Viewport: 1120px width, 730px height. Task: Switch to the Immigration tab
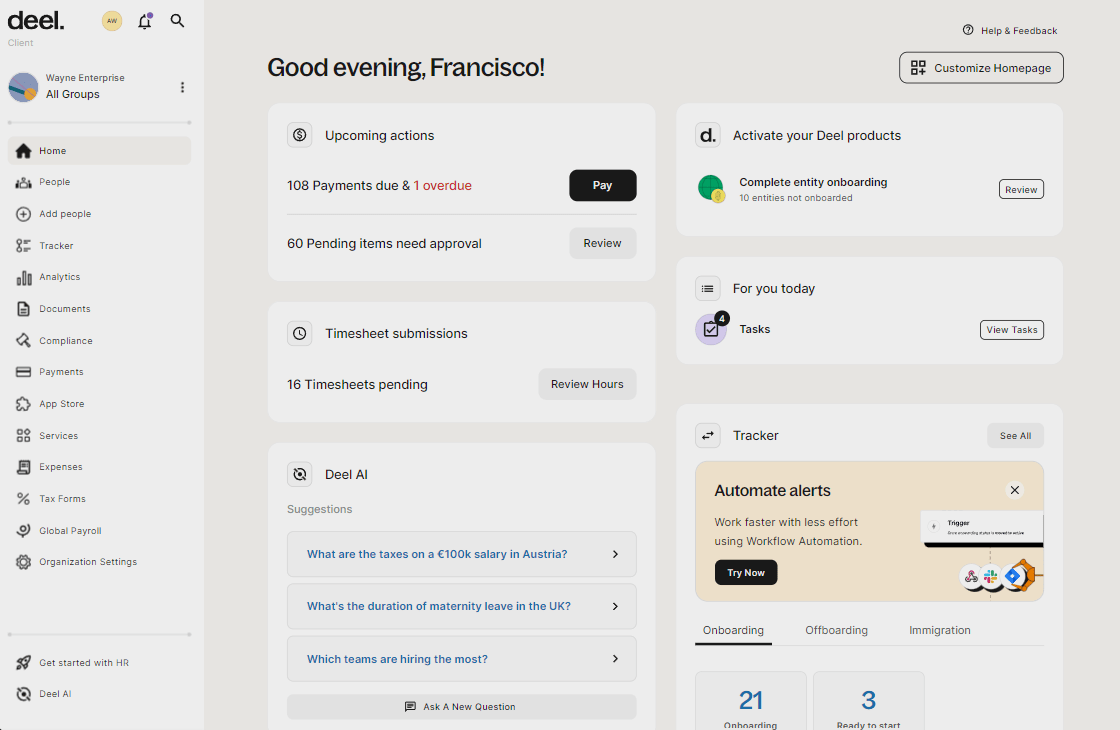pyautogui.click(x=940, y=631)
